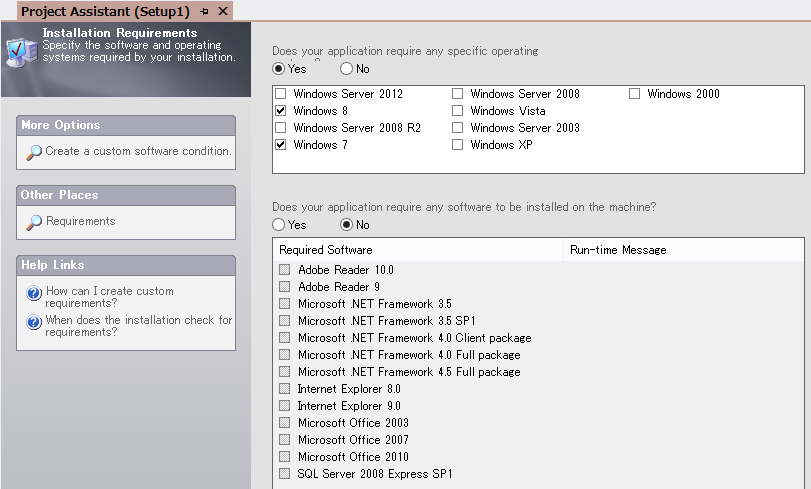Screen dimensions: 811x489
Task: Toggle Microsoft Office 2007 checkbox
Action: click(x=284, y=439)
